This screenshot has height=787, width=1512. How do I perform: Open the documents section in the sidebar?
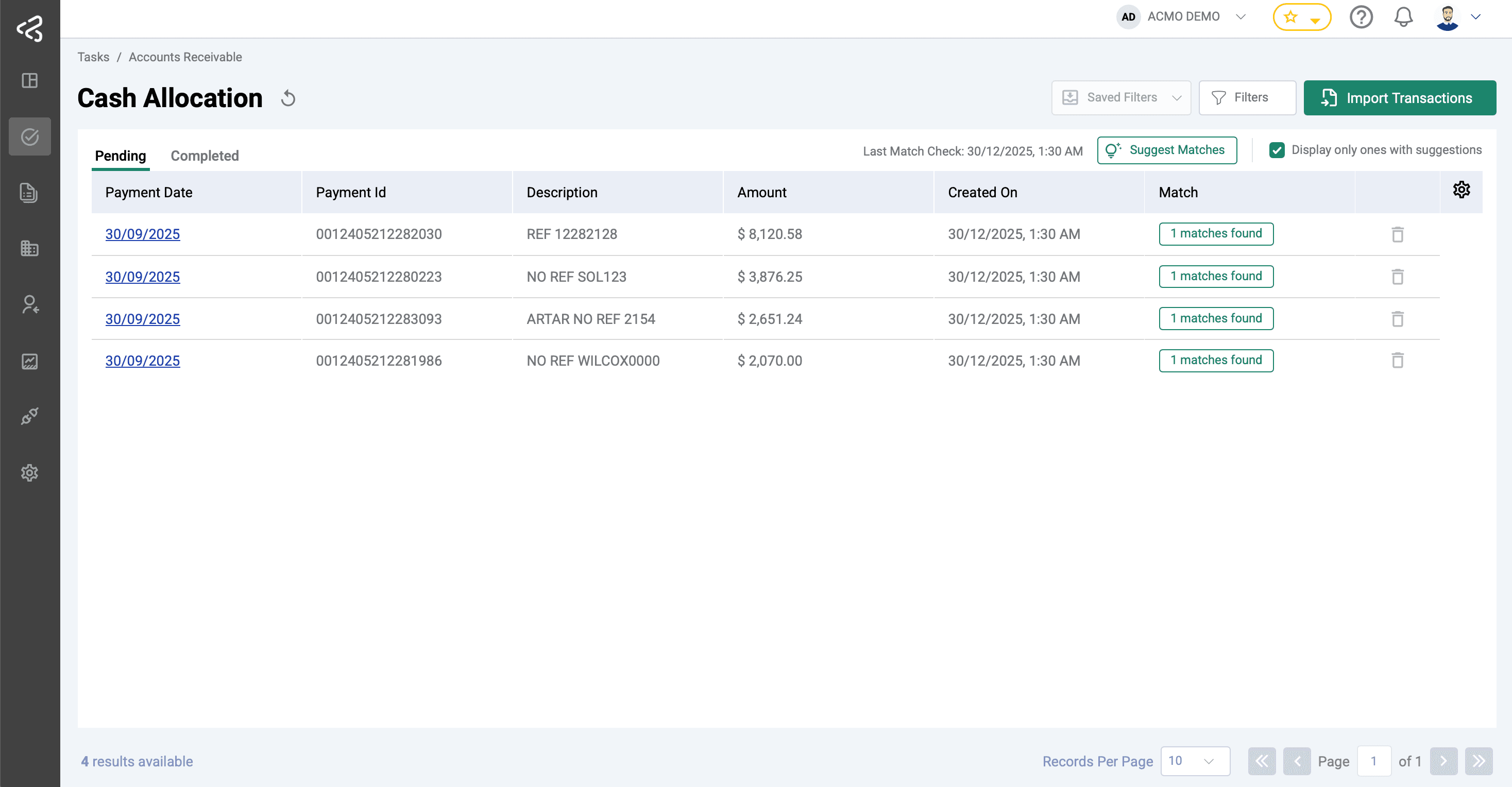tap(29, 193)
